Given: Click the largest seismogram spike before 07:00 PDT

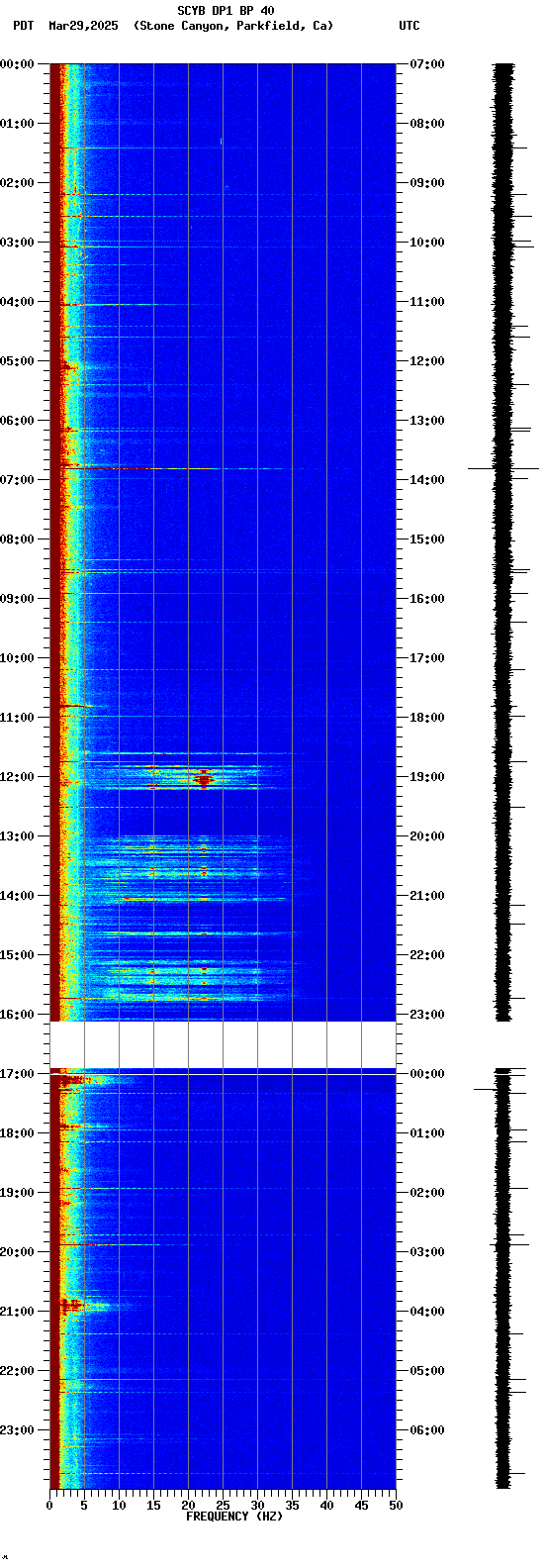Looking at the screenshot, I should click(503, 467).
